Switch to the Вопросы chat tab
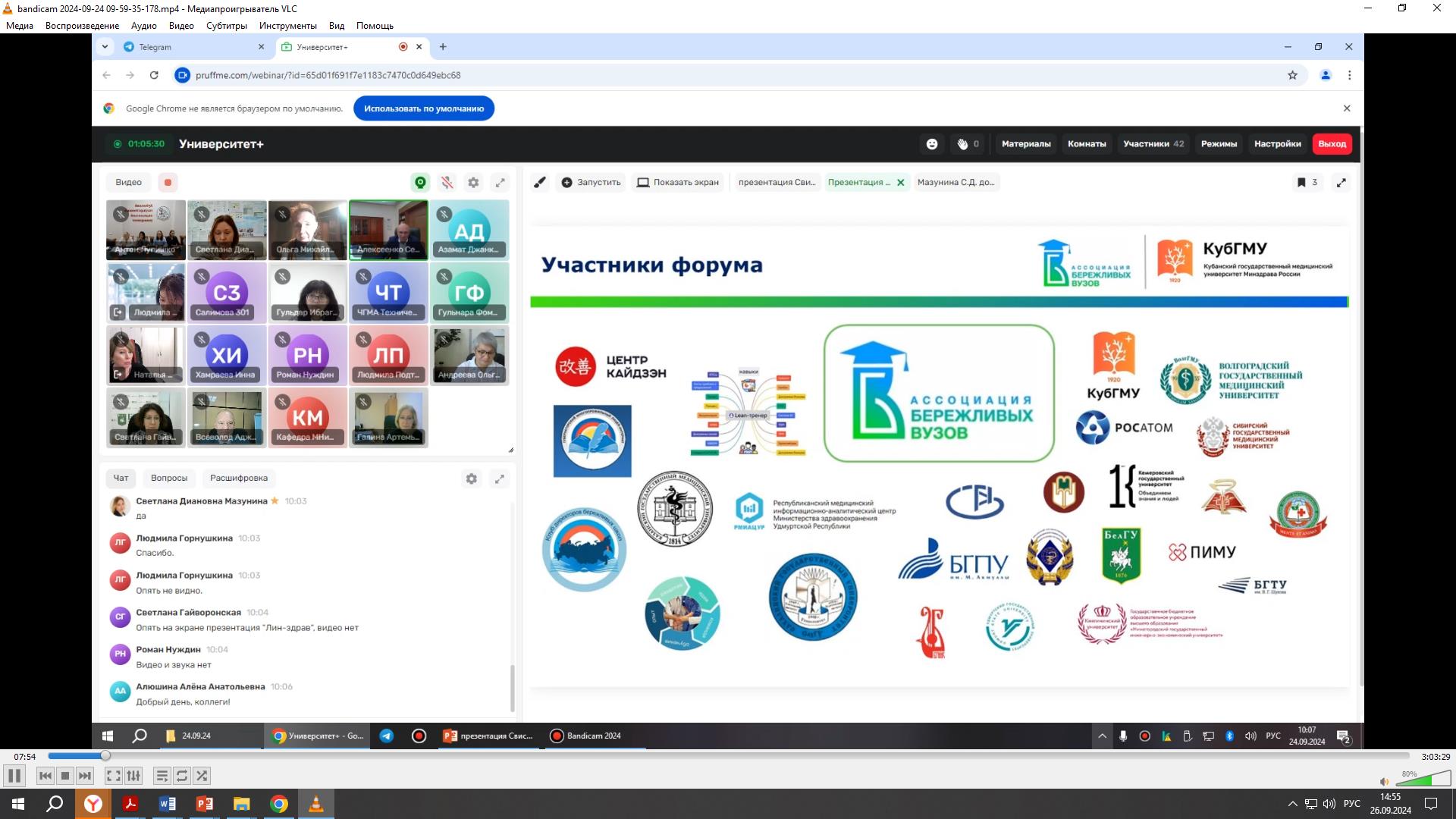This screenshot has height=819, width=1456. (x=168, y=478)
